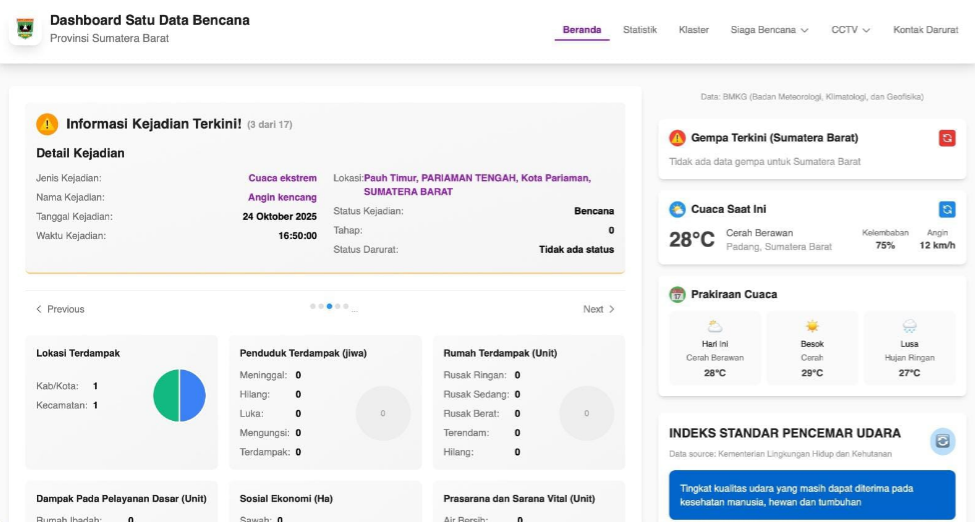The height and width of the screenshot is (522, 975).
Task: Click the Penduduk Terdampak (jiwa) heading
Action: (x=303, y=353)
